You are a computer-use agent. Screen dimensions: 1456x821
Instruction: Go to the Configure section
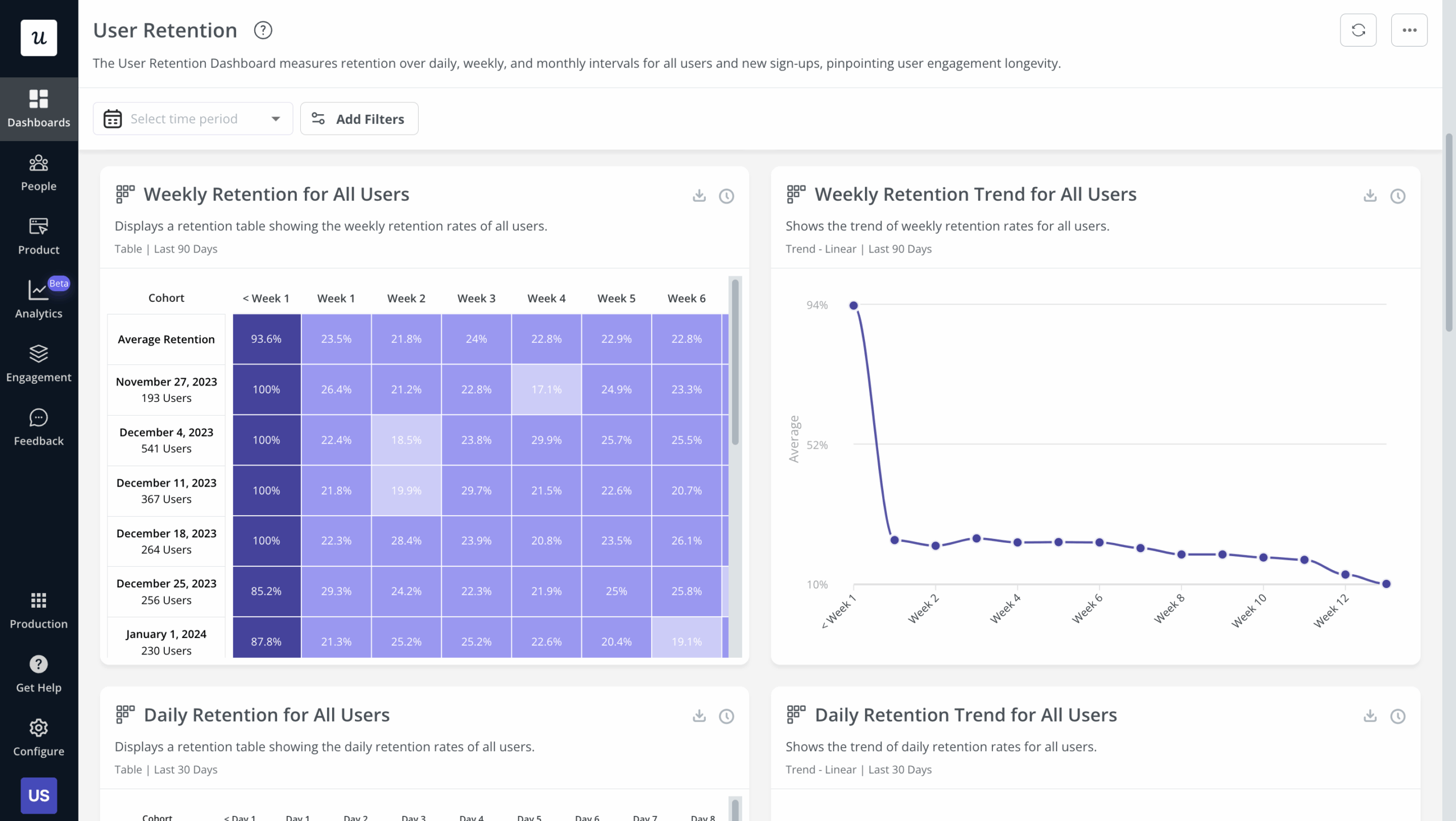click(38, 737)
